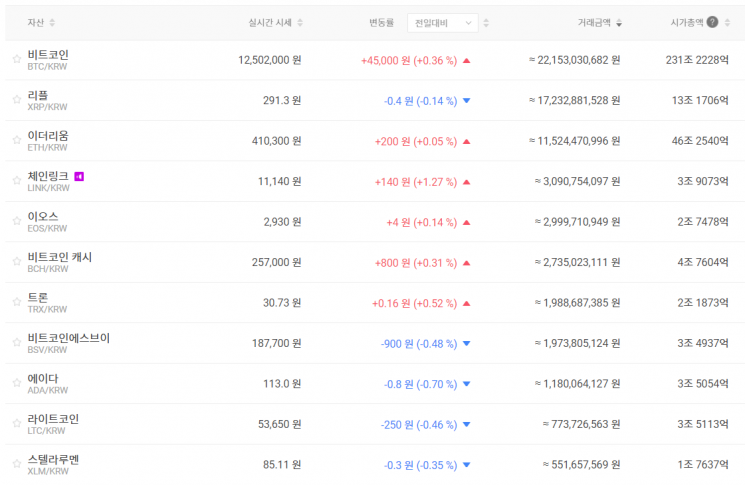
Task: Star the 라이트코인 LTC/KRW row
Action: click(x=17, y=423)
